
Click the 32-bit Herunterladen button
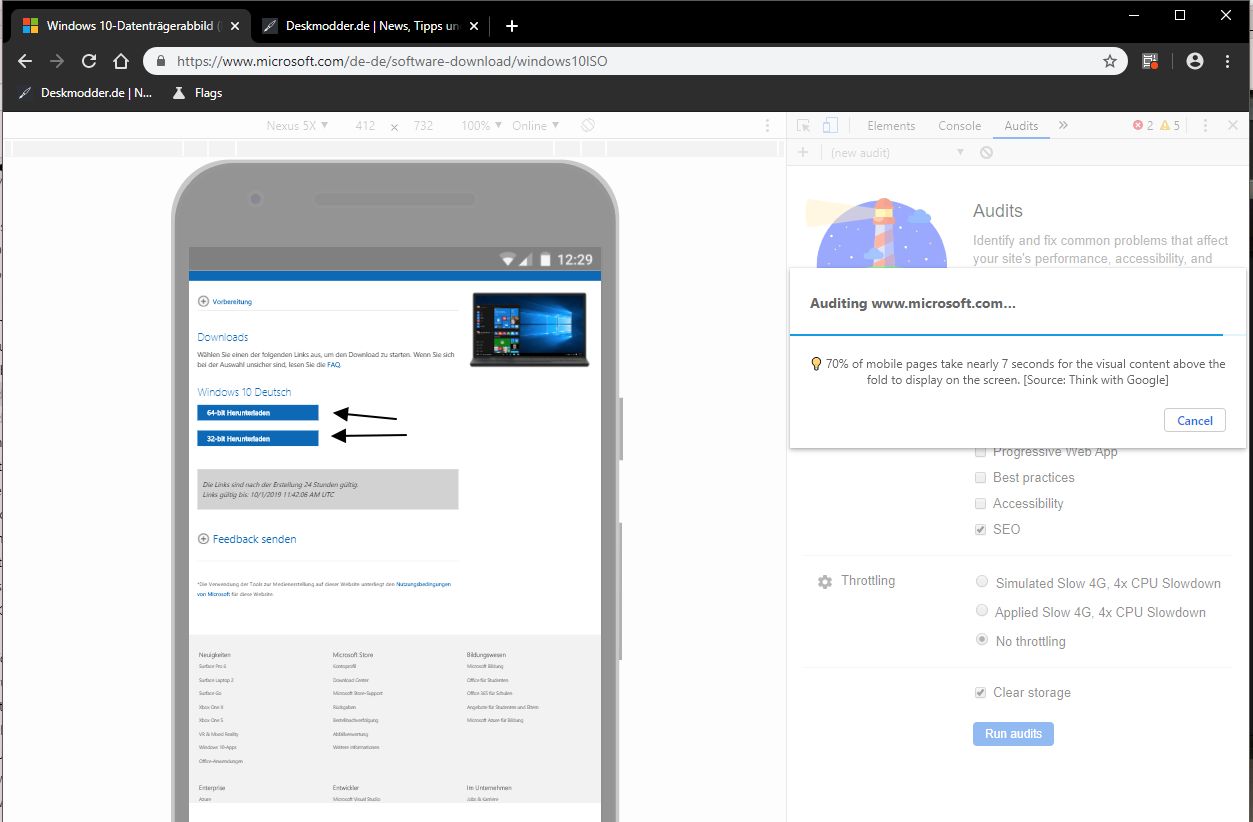tap(258, 438)
